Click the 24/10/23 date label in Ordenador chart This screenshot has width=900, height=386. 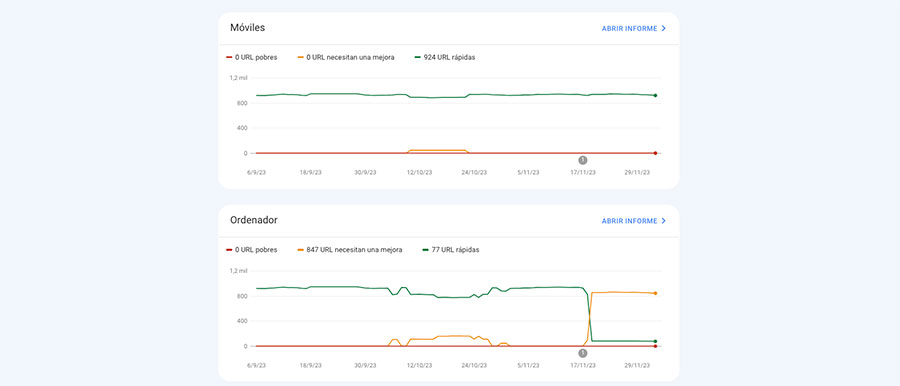point(475,365)
